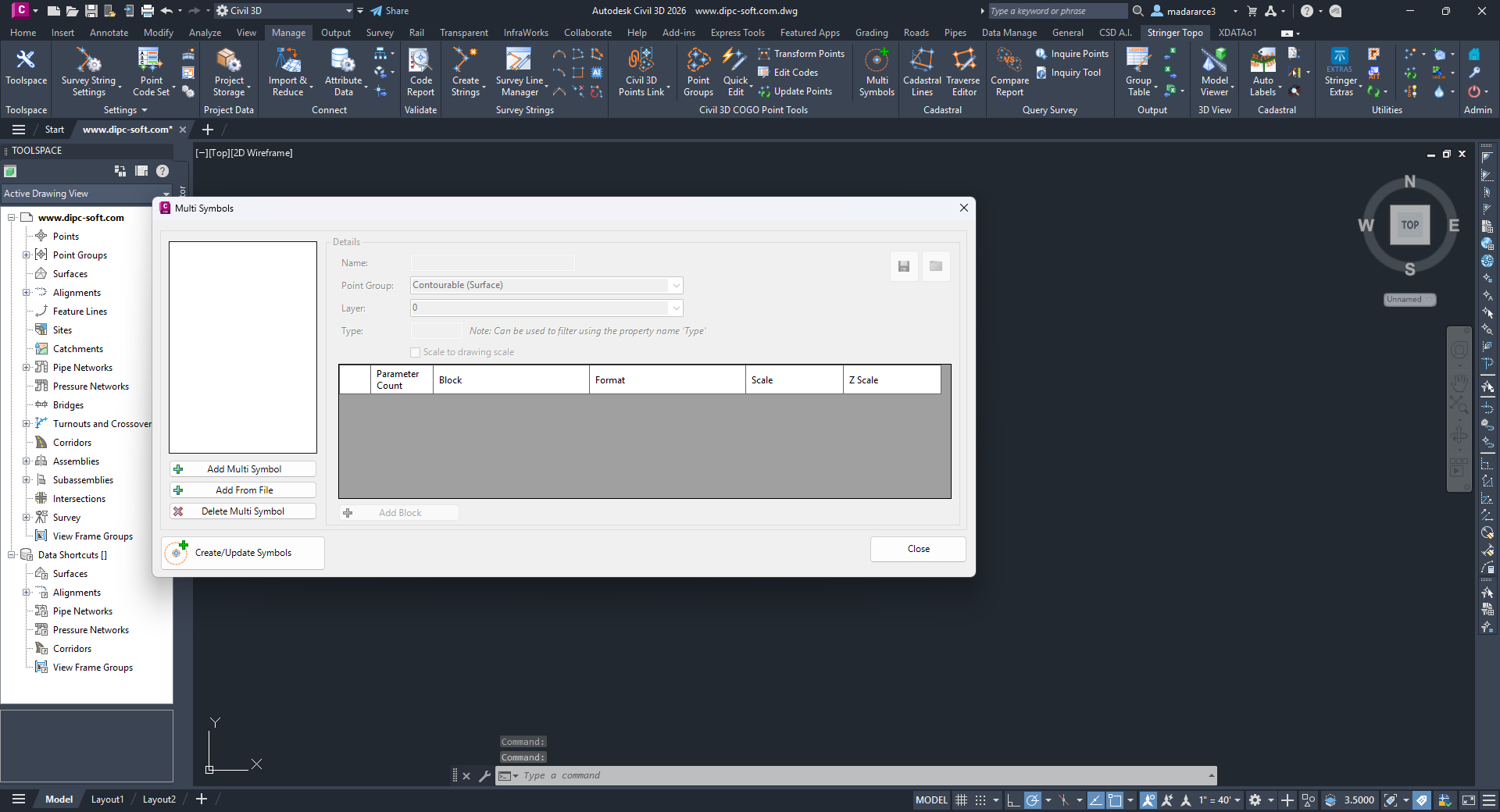The height and width of the screenshot is (812, 1500).
Task: Launch the Project Storage tool
Action: (229, 72)
